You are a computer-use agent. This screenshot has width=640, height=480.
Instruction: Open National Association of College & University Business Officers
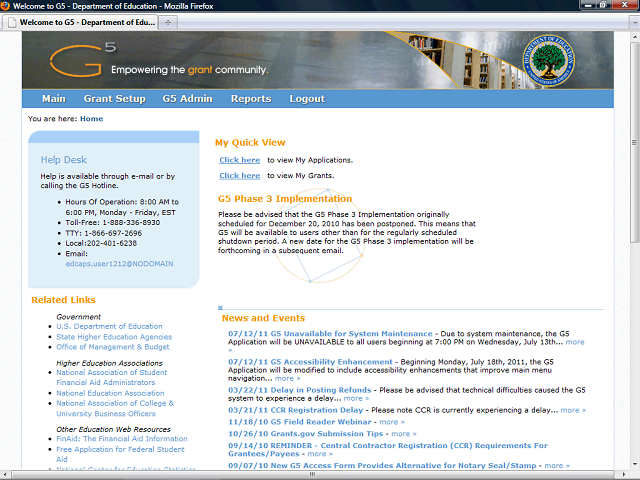tap(115, 409)
